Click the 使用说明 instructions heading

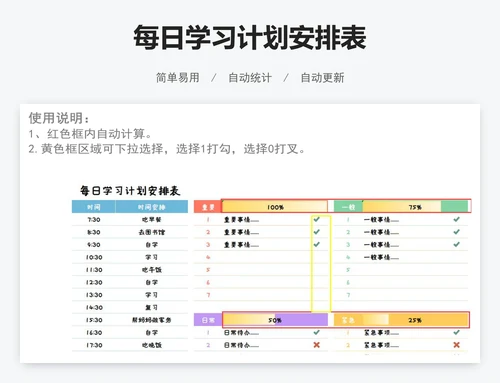point(59,118)
